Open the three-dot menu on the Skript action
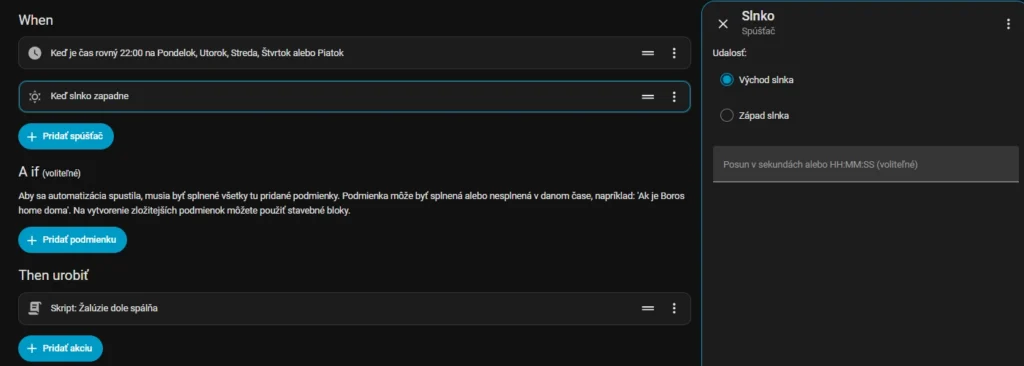This screenshot has width=1024, height=366. pos(674,308)
